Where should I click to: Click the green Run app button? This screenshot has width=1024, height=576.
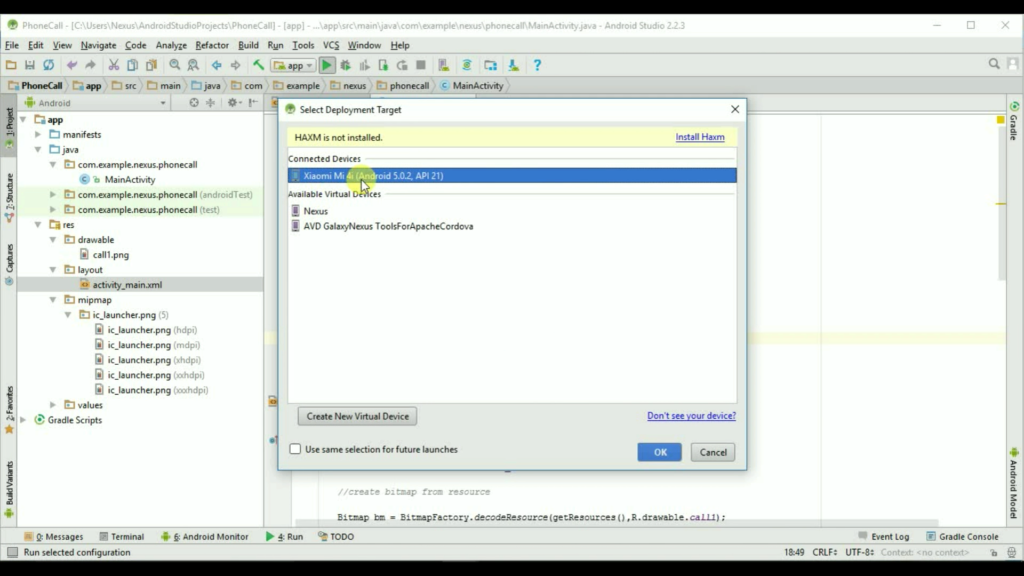pos(327,65)
